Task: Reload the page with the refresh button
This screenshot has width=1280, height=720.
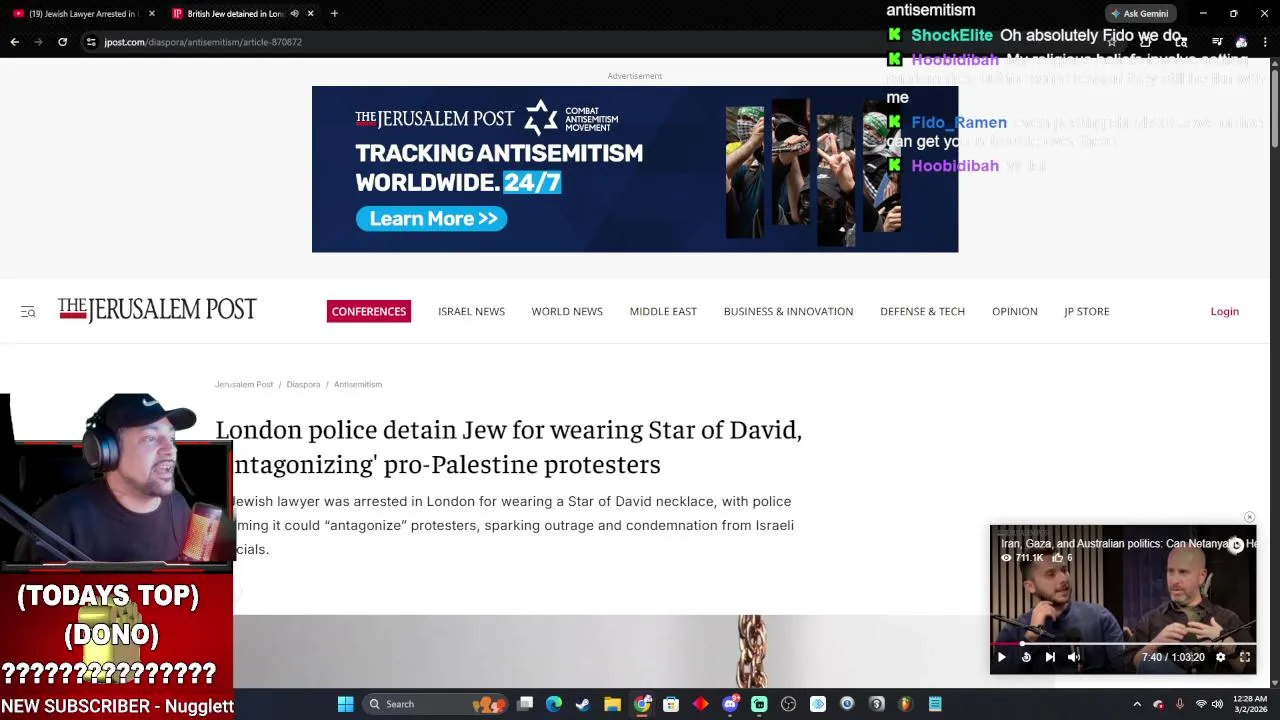Action: [x=62, y=42]
